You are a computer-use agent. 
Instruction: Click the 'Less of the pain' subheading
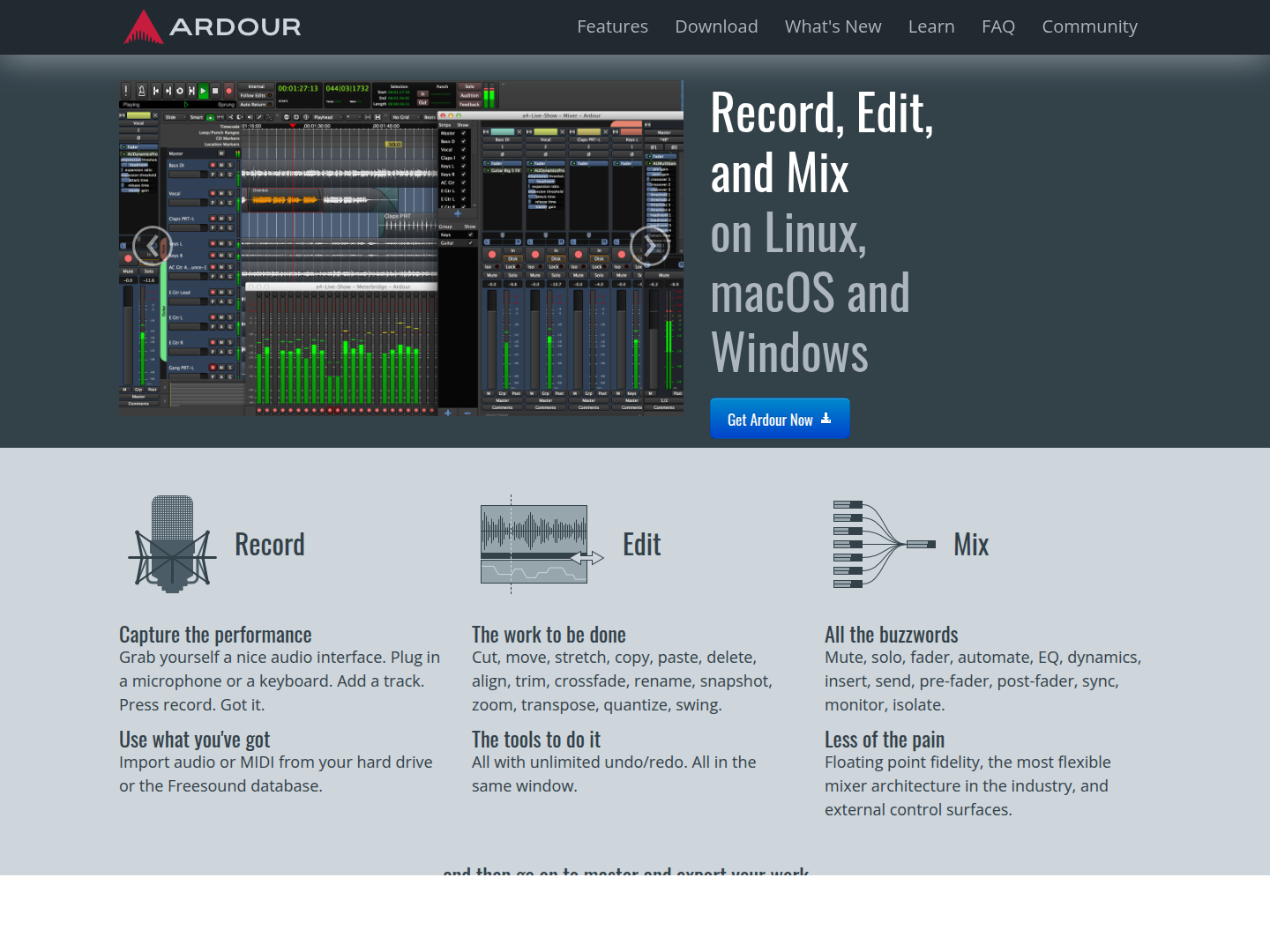(x=885, y=740)
